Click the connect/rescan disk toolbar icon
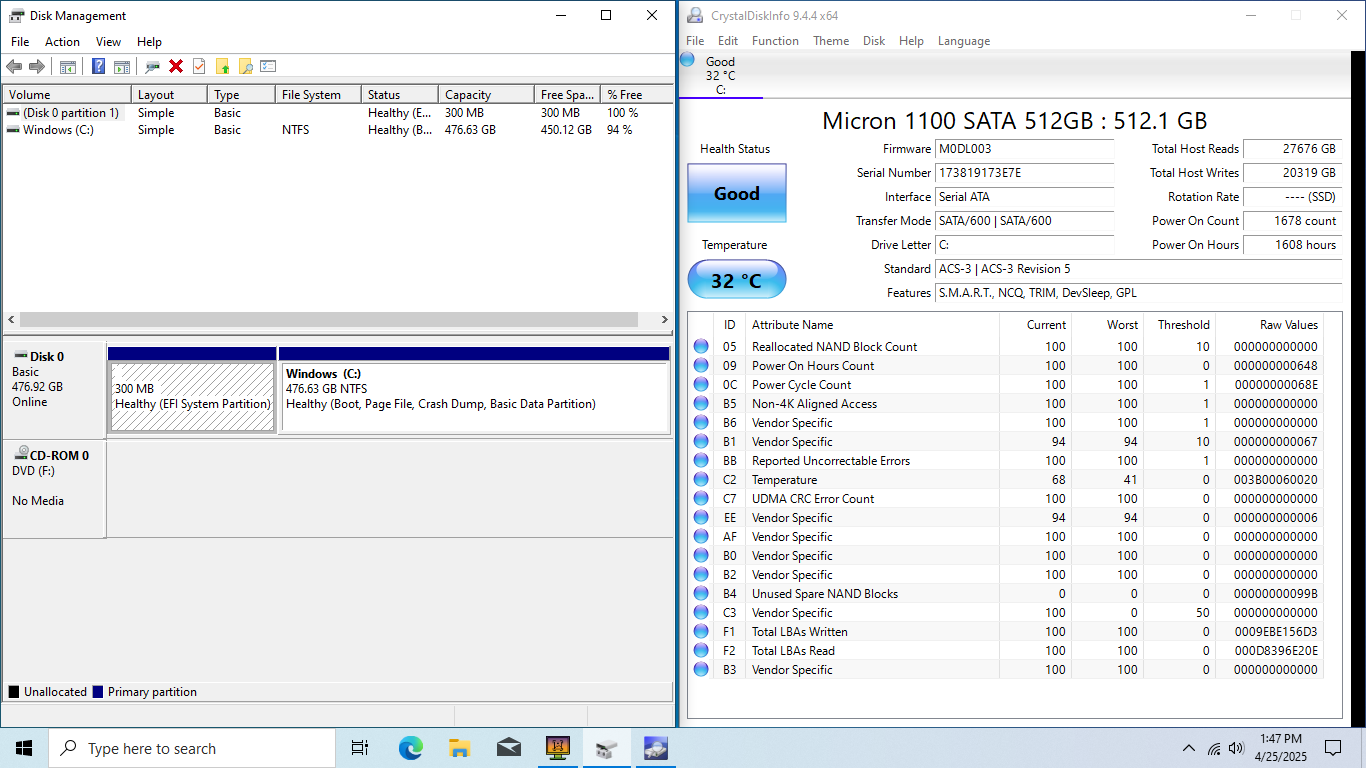This screenshot has height=768, width=1366. [x=152, y=66]
